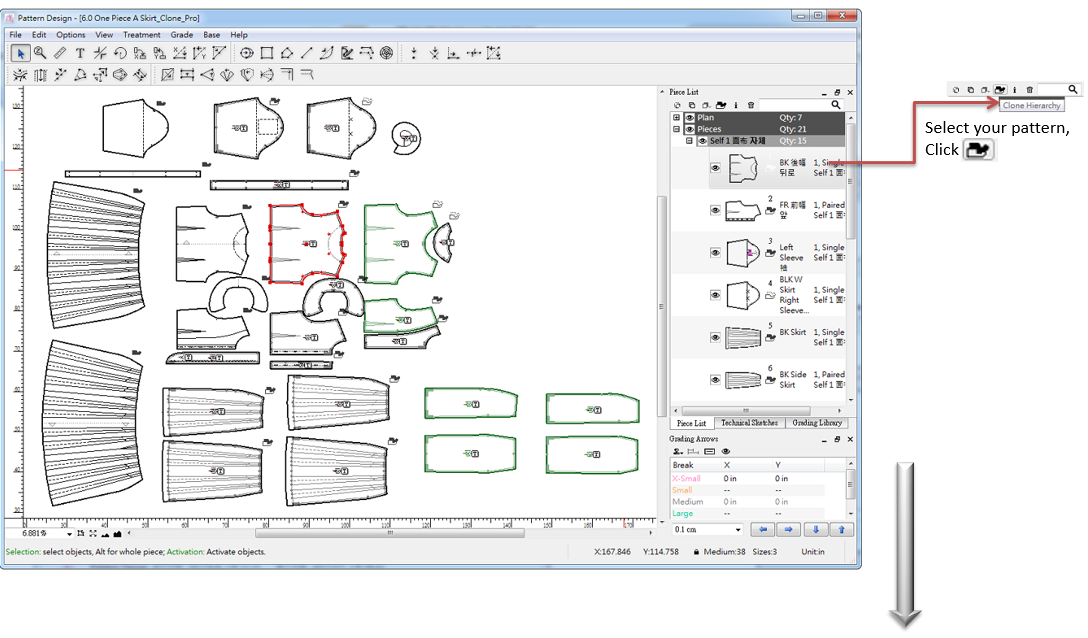Screen dimensions: 1088x638
Task: Open the 0.1 cm step dropdown
Action: tap(738, 530)
